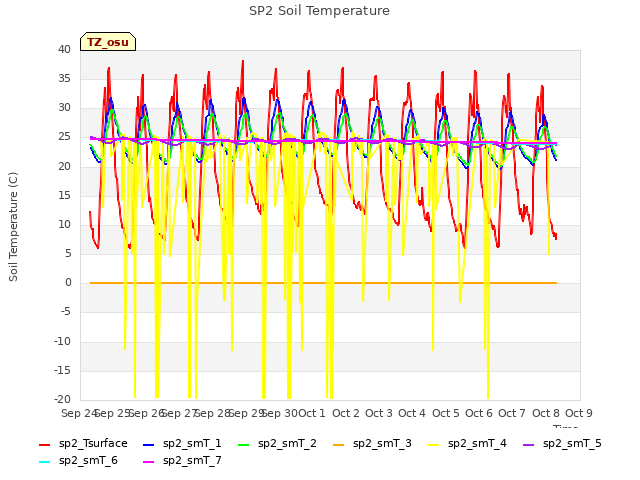Viewport: 640px width, 480px height.
Task: Click the Oct 9 x-axis tick label
Action: (579, 413)
